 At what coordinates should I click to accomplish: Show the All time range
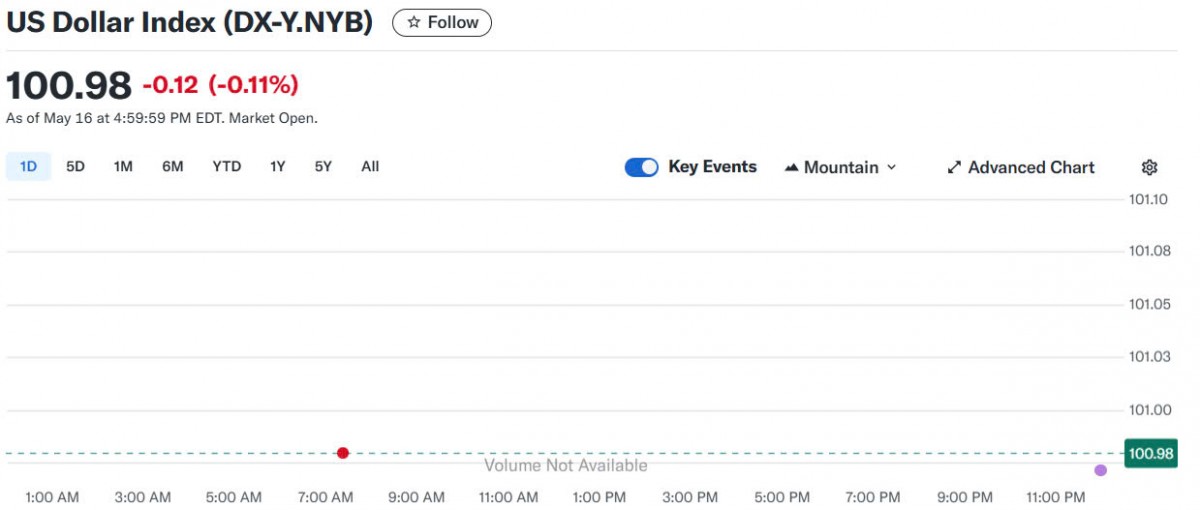(x=370, y=166)
